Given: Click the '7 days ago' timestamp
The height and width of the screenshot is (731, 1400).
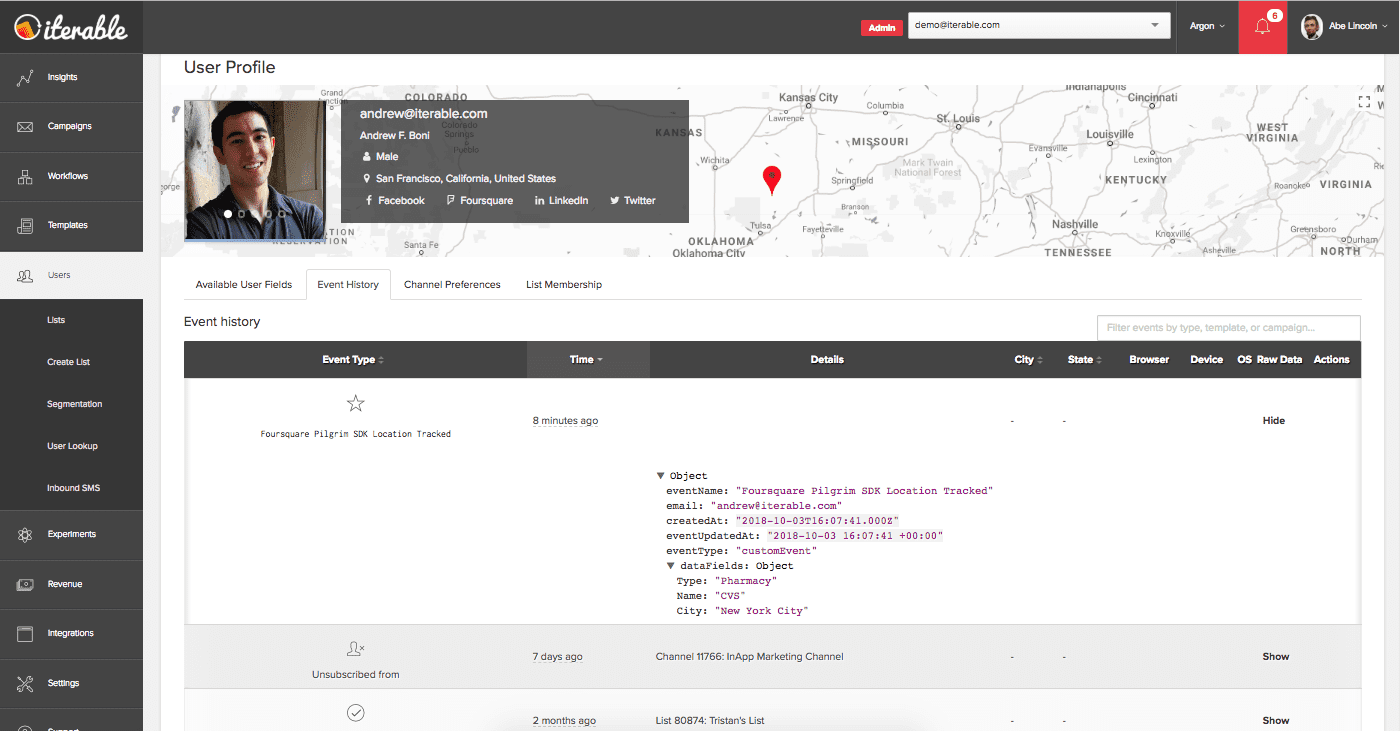Looking at the screenshot, I should coord(557,657).
